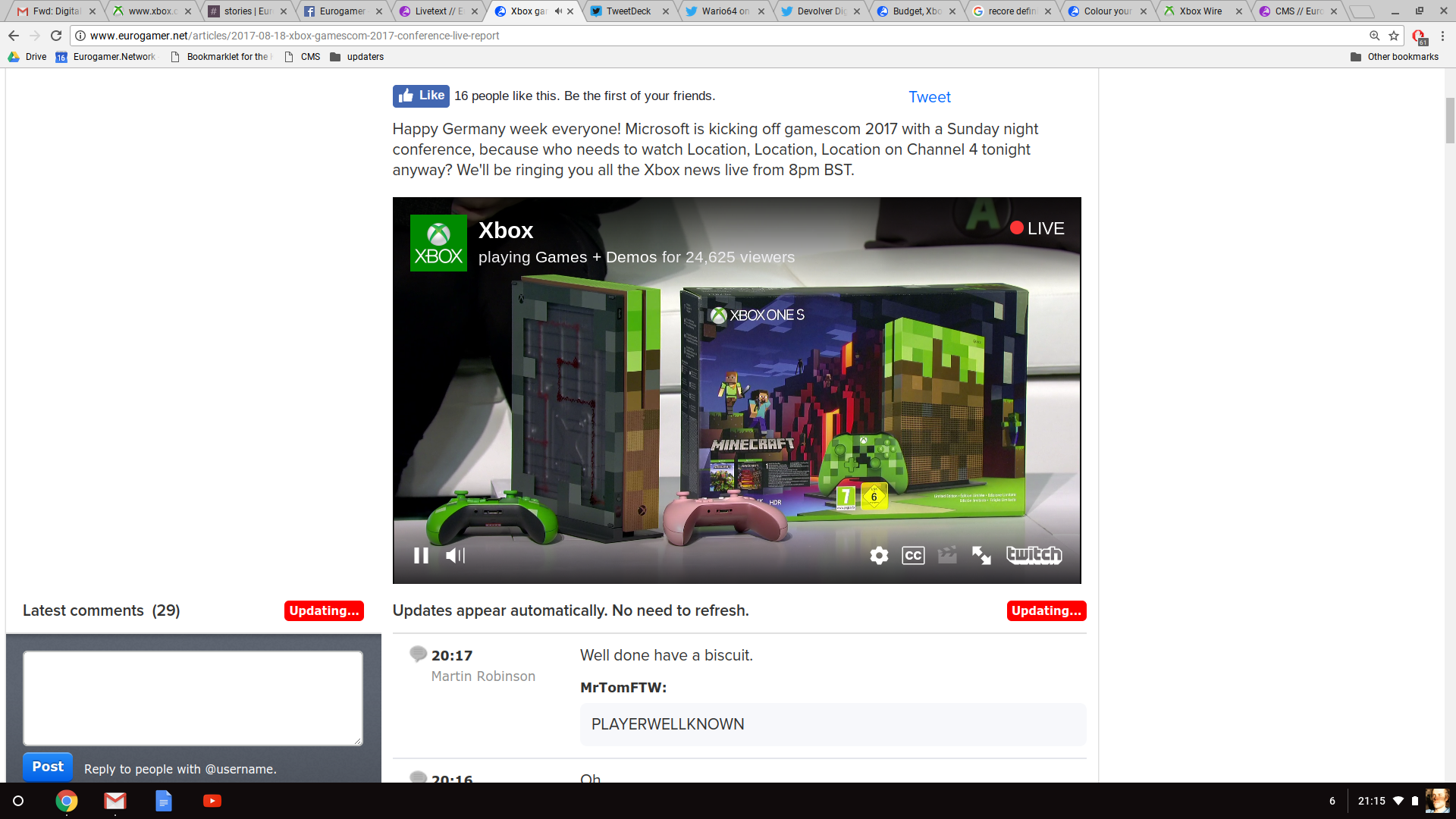Switch to Xbox Wire tab
This screenshot has width=1456, height=819.
[1202, 11]
